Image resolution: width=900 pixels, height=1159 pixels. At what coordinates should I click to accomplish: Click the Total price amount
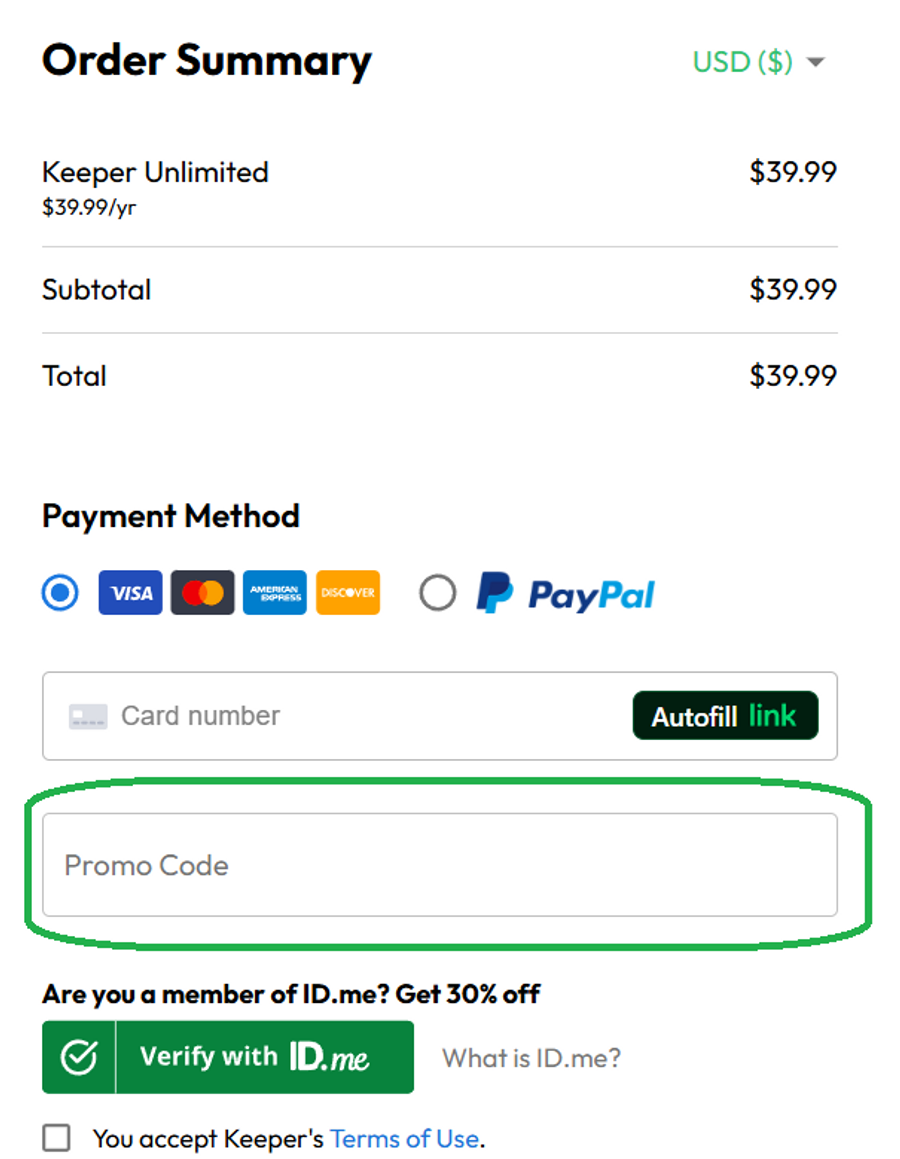tap(793, 376)
